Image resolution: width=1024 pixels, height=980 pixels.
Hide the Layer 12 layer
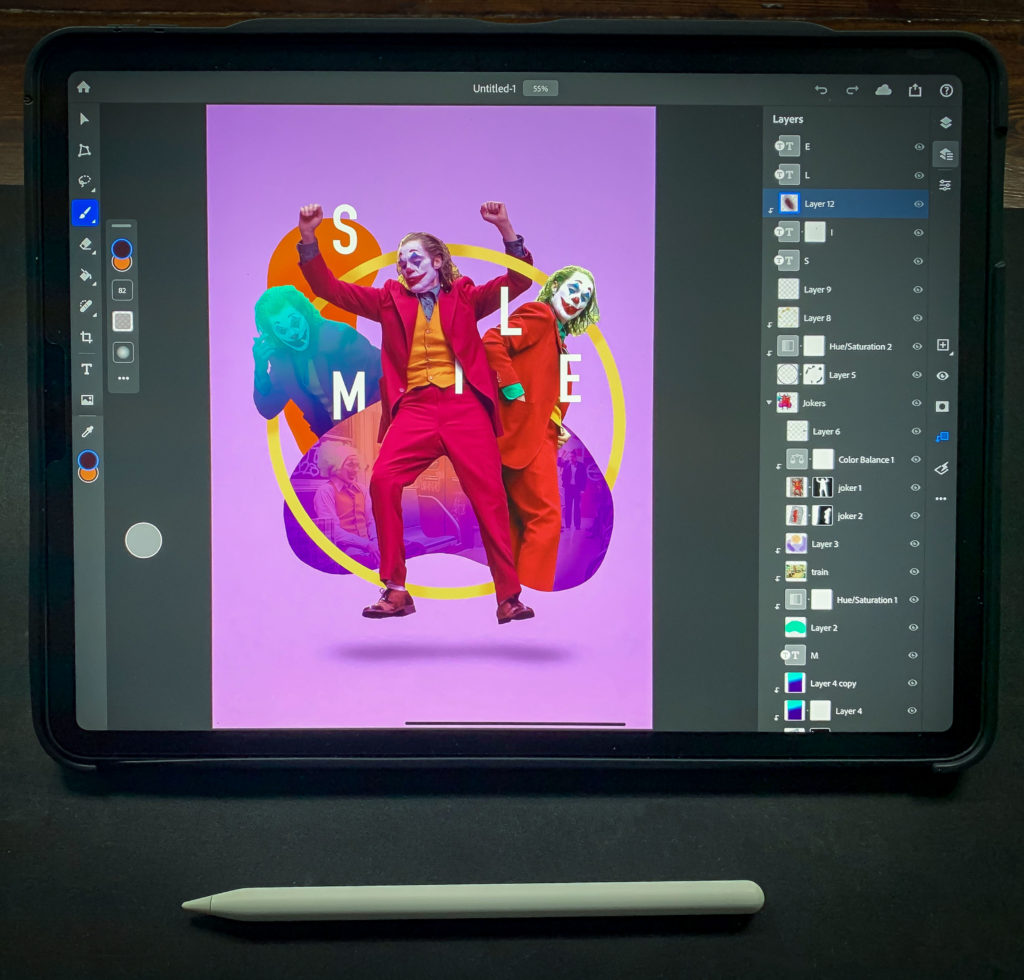click(x=918, y=204)
